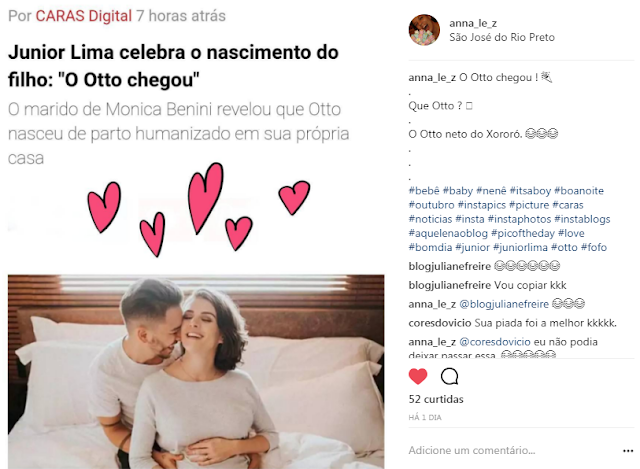Click the #juniorlima hashtag

[520, 247]
